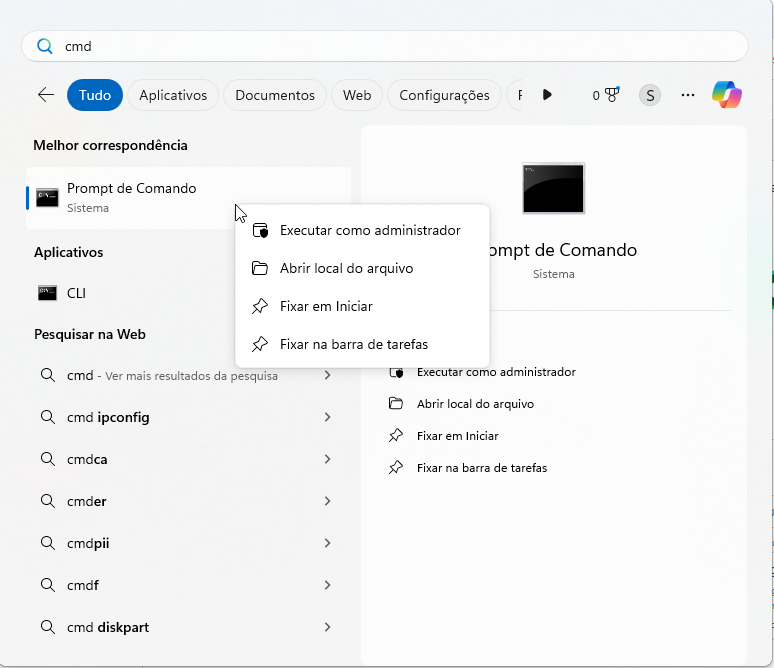Image resolution: width=774 pixels, height=668 pixels.
Task: Open the three-dots more options menu
Action: point(688,95)
